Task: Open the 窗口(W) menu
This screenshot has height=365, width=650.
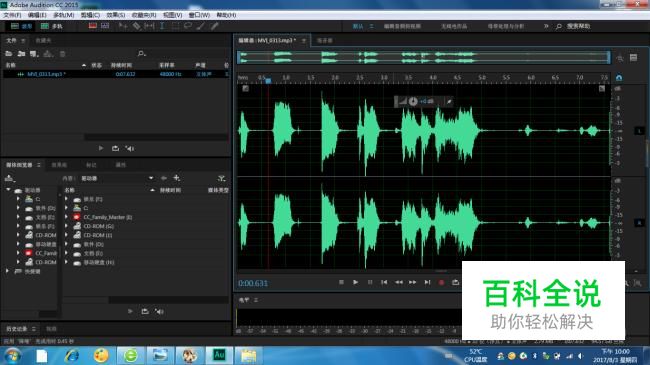Action: click(x=199, y=15)
